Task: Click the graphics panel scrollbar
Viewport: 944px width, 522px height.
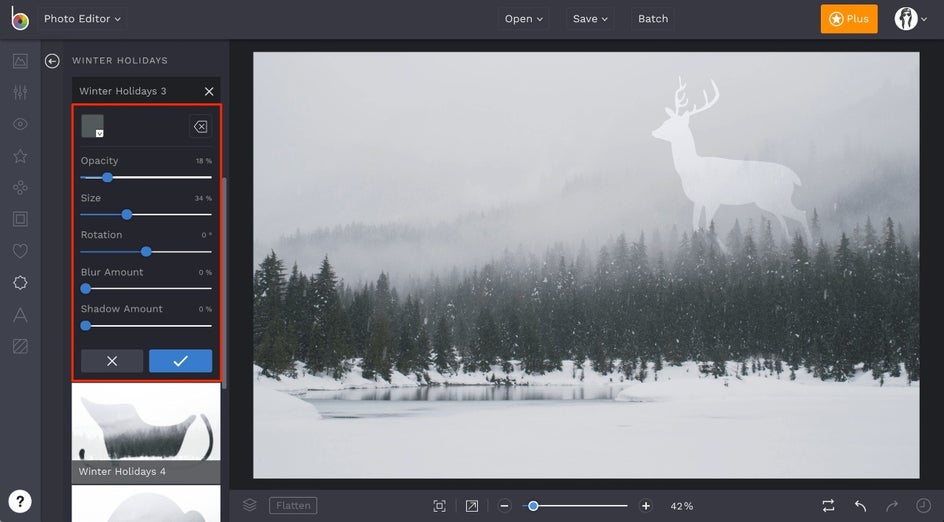Action: pos(225,283)
